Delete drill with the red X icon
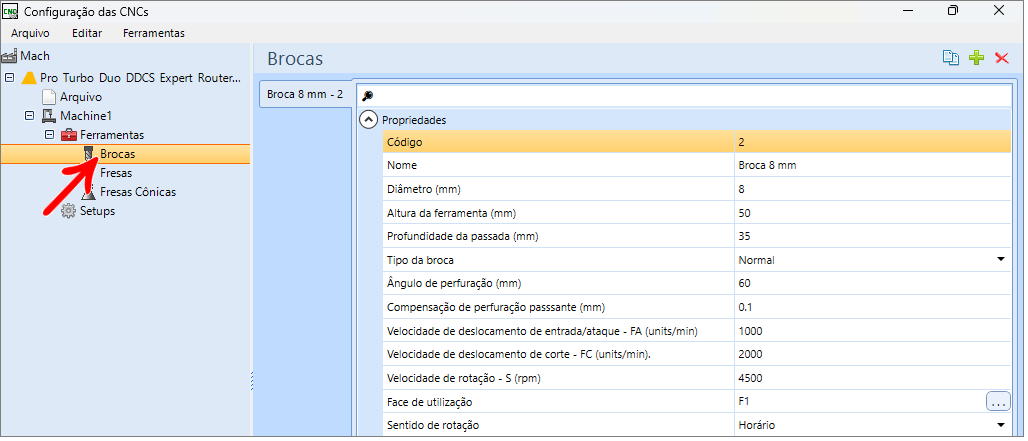 [x=1002, y=58]
